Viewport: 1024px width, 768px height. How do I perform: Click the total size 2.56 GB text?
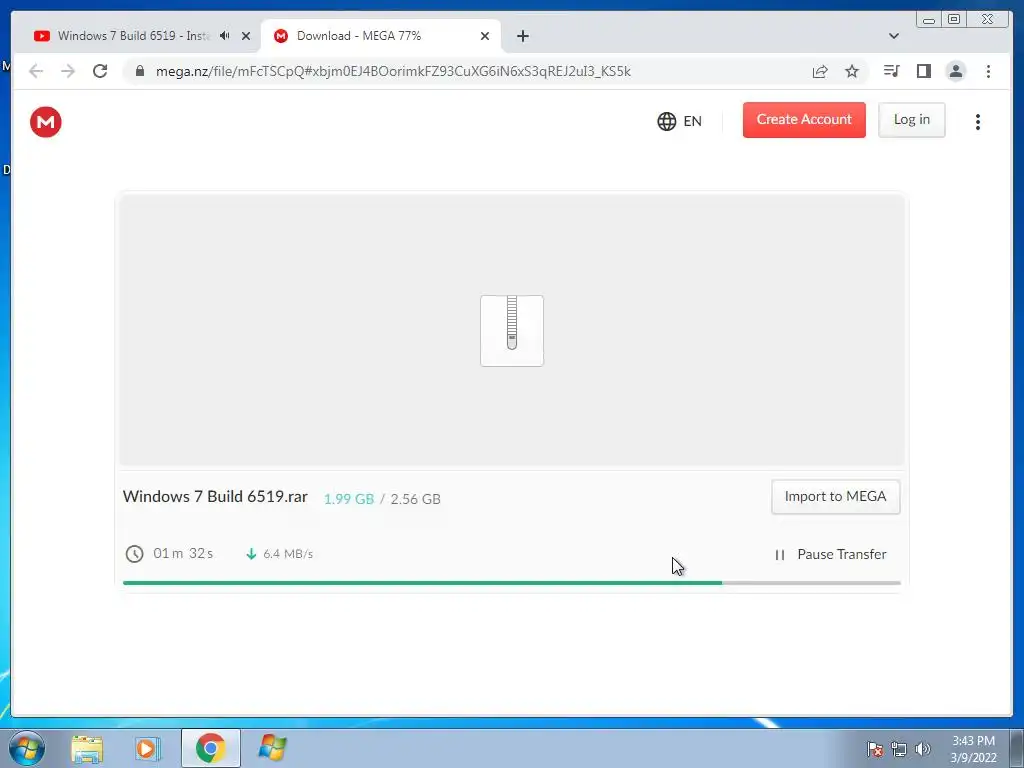415,499
